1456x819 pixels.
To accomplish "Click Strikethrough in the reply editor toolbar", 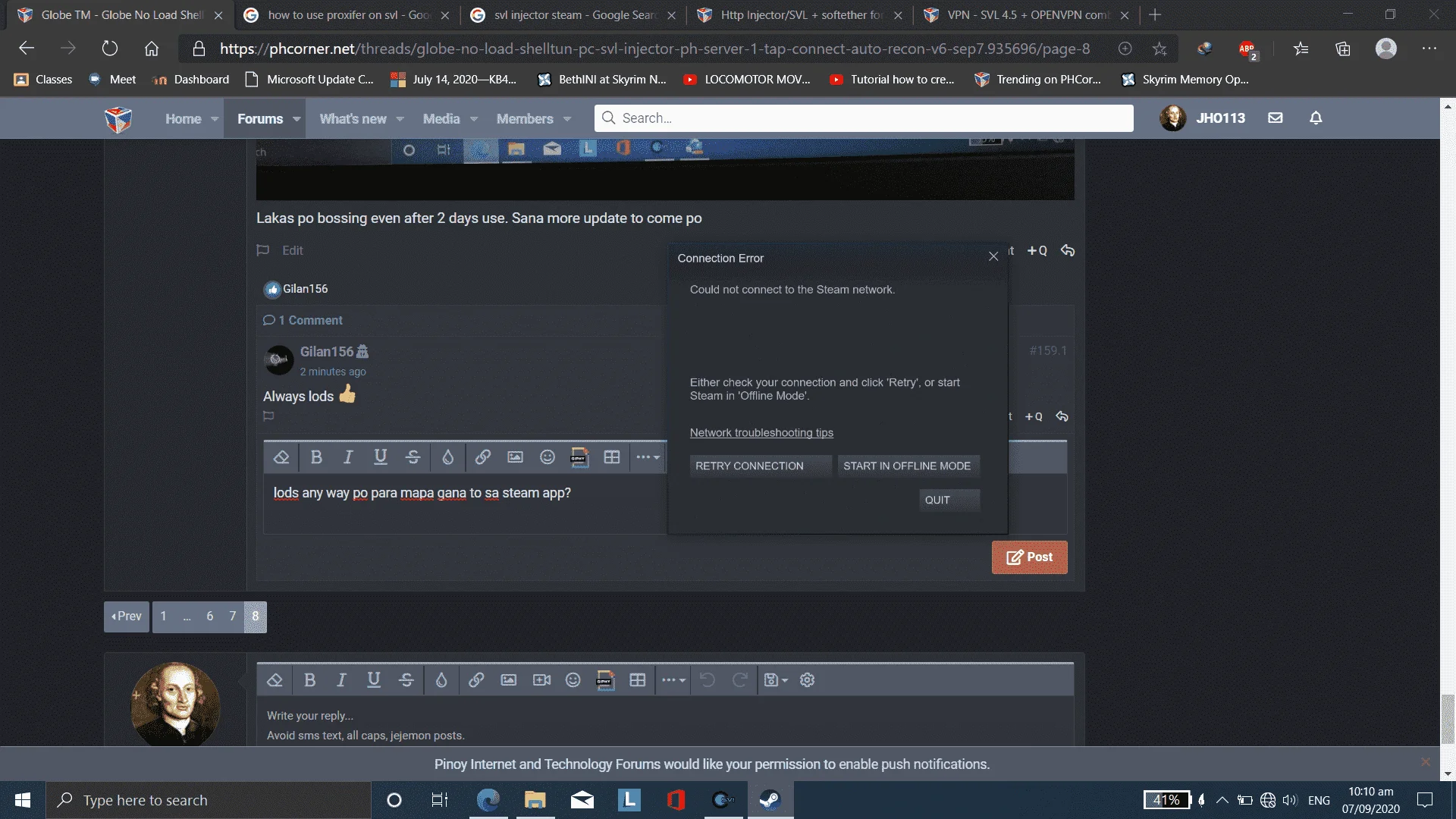I will (x=406, y=680).
